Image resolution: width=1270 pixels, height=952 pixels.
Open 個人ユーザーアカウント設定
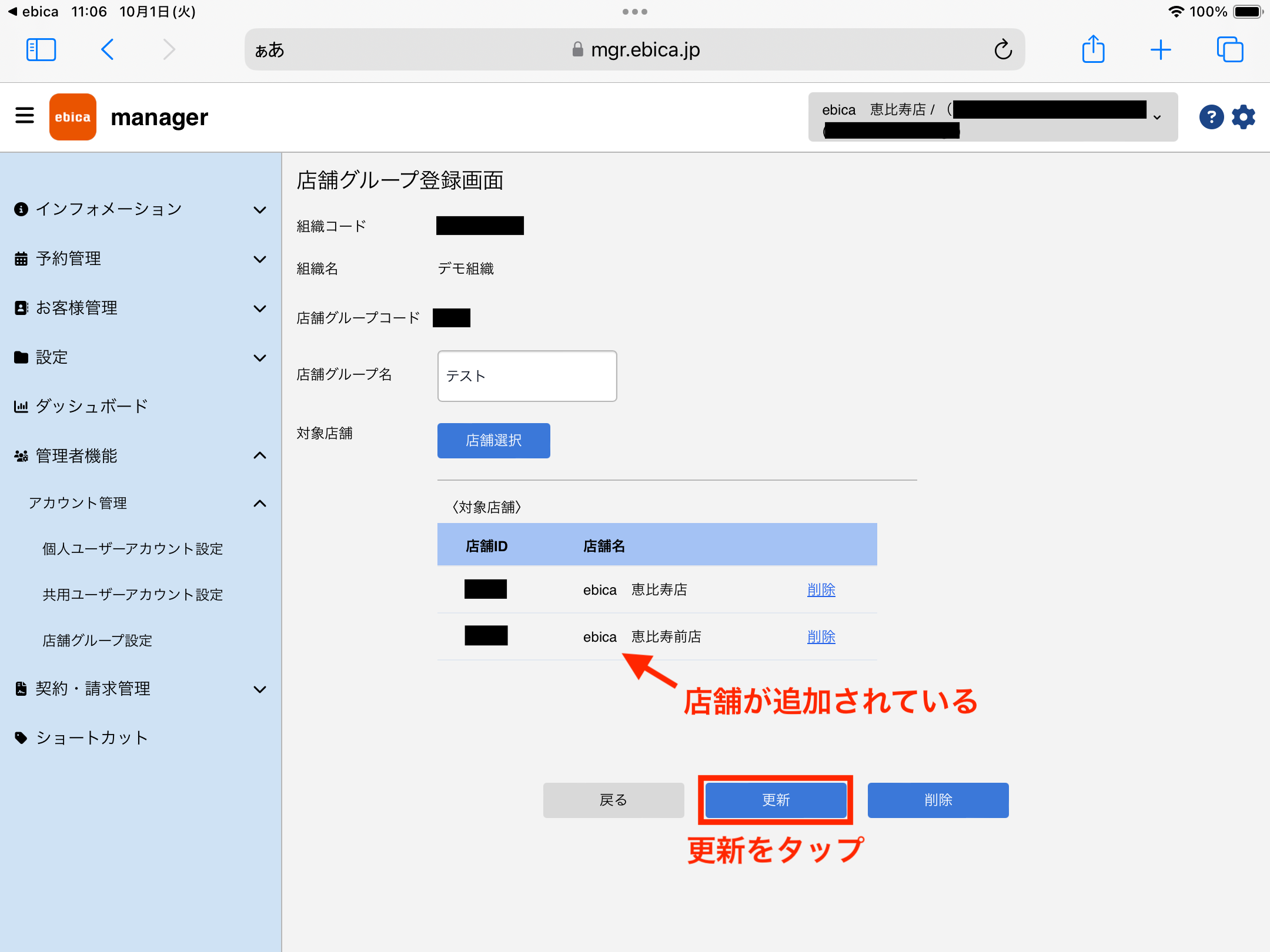[133, 549]
